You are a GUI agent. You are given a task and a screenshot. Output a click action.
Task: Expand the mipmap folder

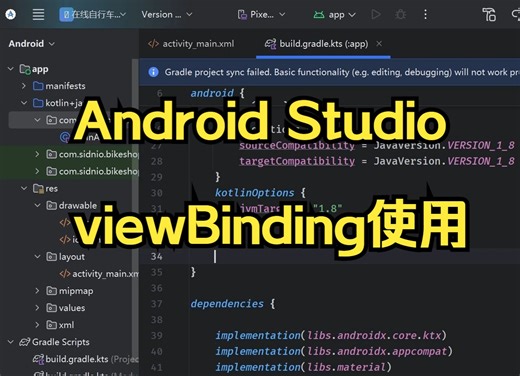pyautogui.click(x=37, y=291)
